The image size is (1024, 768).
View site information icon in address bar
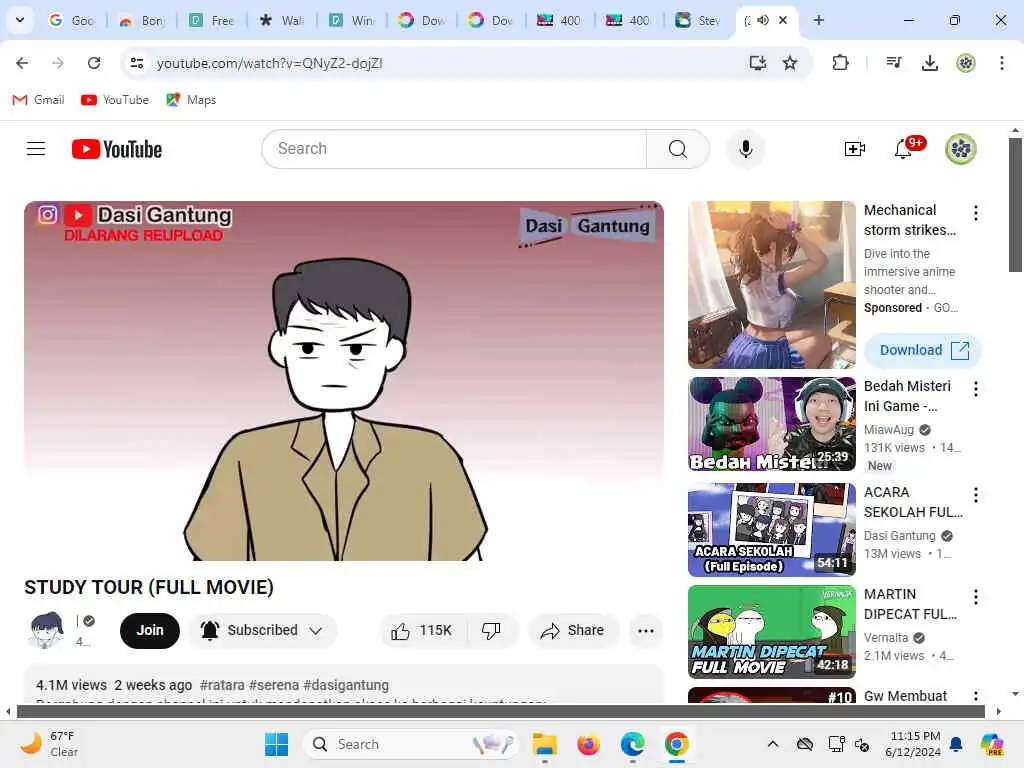136,63
